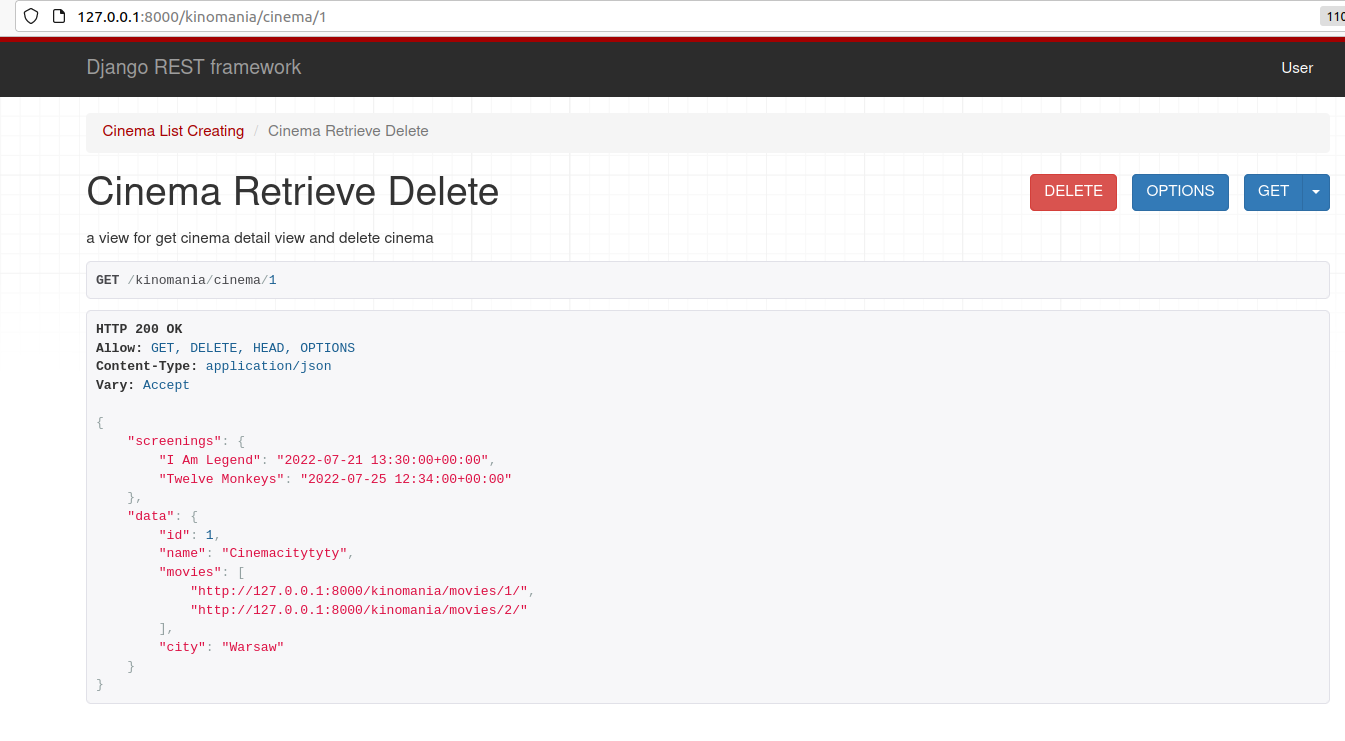Click the shield icon in address bar
Viewport: 1345px width, 741px height.
pos(31,16)
